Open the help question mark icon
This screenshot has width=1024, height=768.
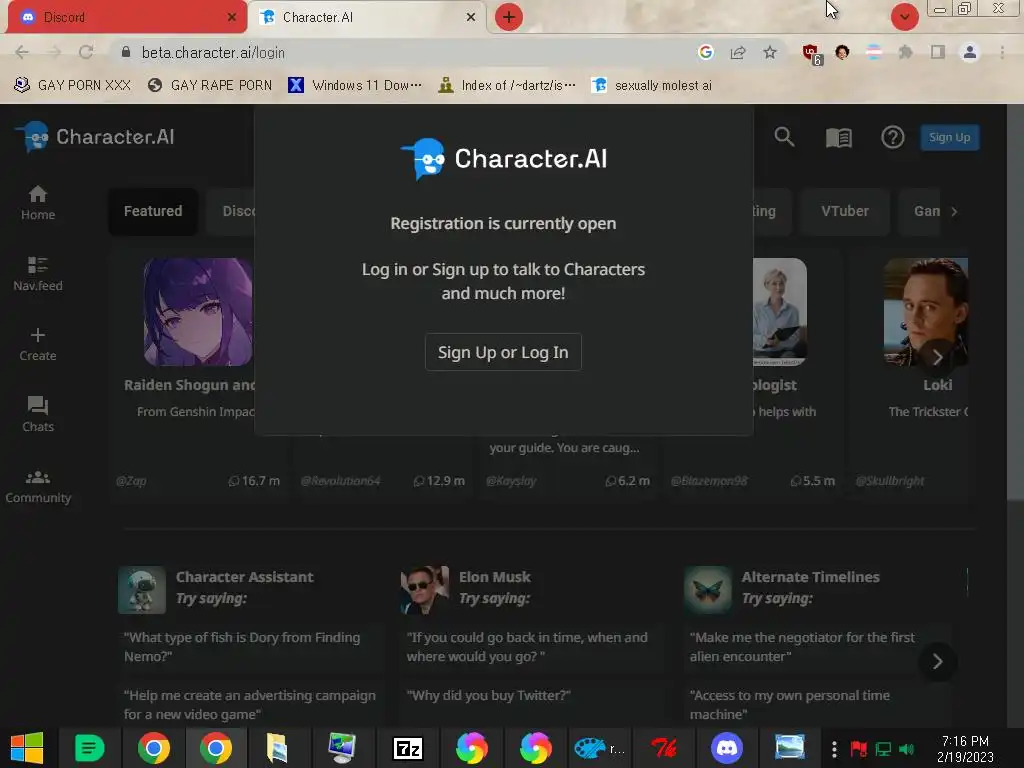click(x=893, y=137)
